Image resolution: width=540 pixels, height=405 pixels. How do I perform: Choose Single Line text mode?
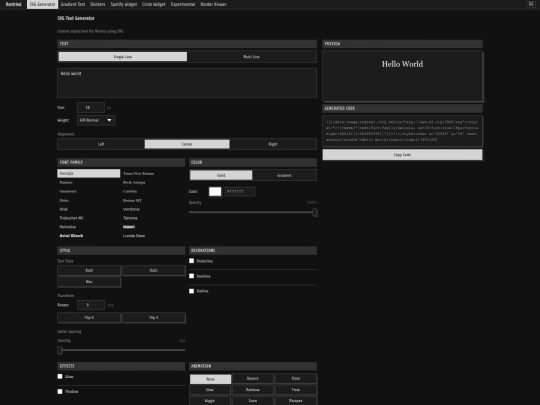point(123,56)
